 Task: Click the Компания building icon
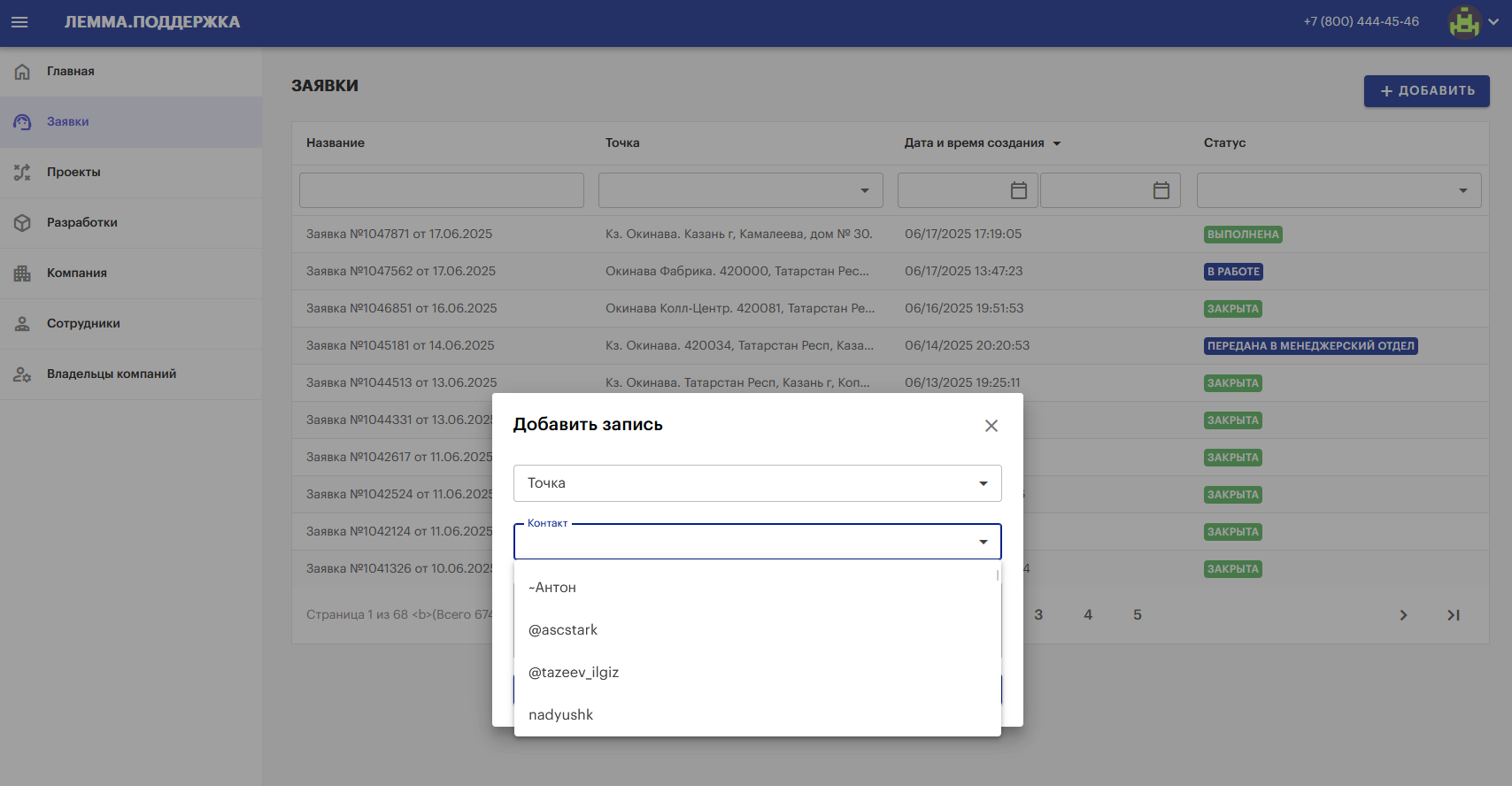click(22, 274)
